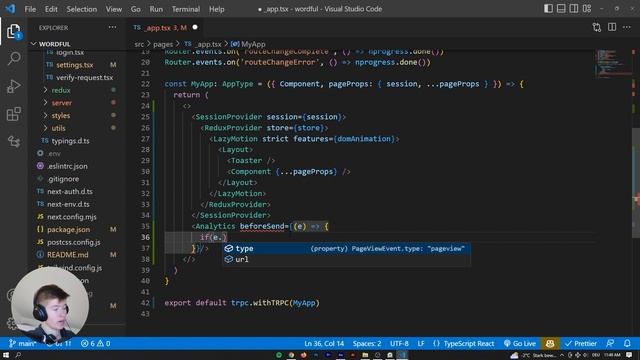Open Windows Start button on taskbar

click(x=6, y=355)
